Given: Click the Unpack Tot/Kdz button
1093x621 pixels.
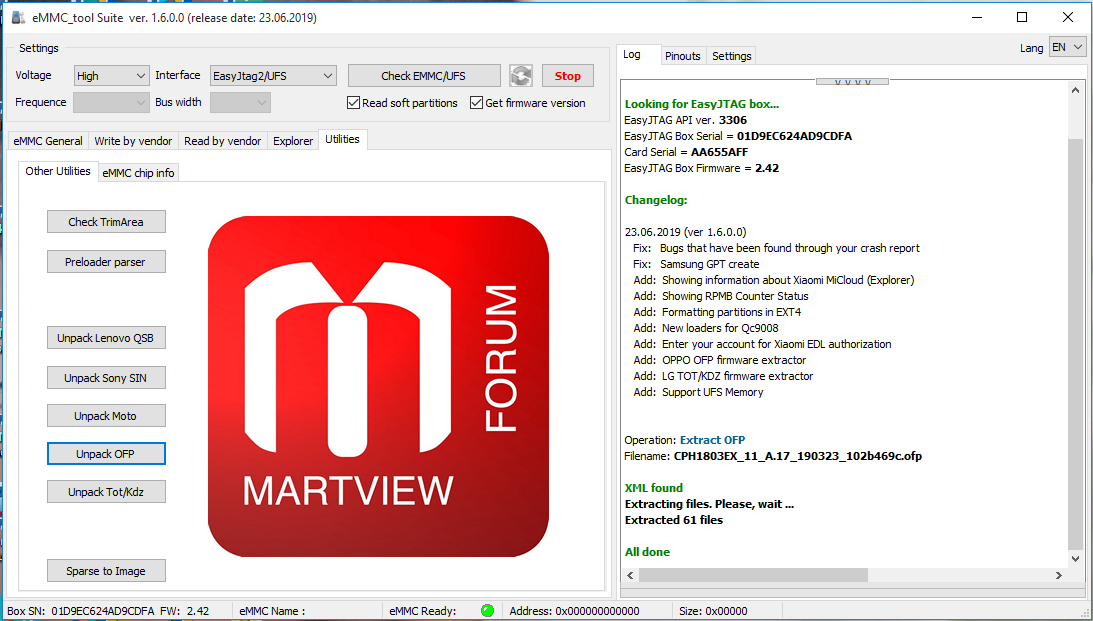Looking at the screenshot, I should tap(106, 492).
